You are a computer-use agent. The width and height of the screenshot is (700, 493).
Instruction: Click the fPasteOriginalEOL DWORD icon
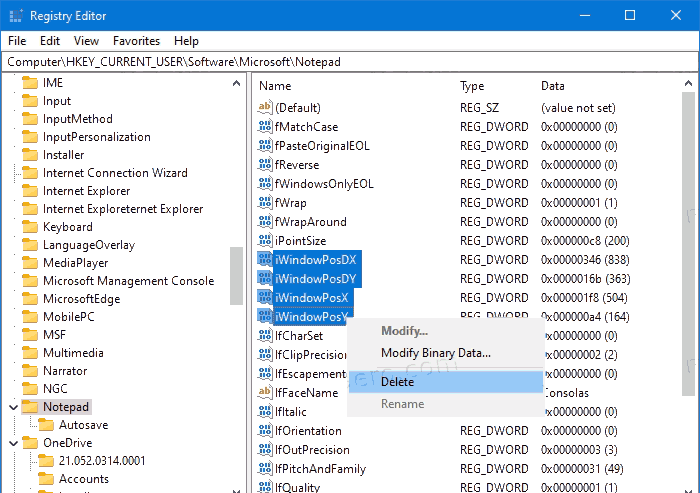264,146
